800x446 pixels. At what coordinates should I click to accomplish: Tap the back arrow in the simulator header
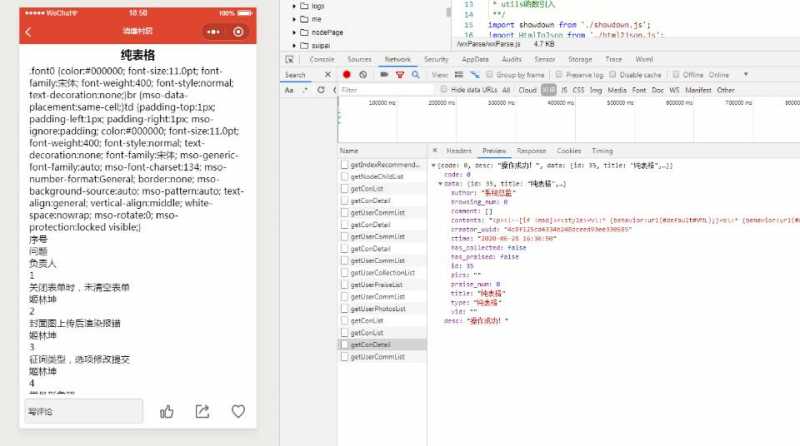coord(28,32)
